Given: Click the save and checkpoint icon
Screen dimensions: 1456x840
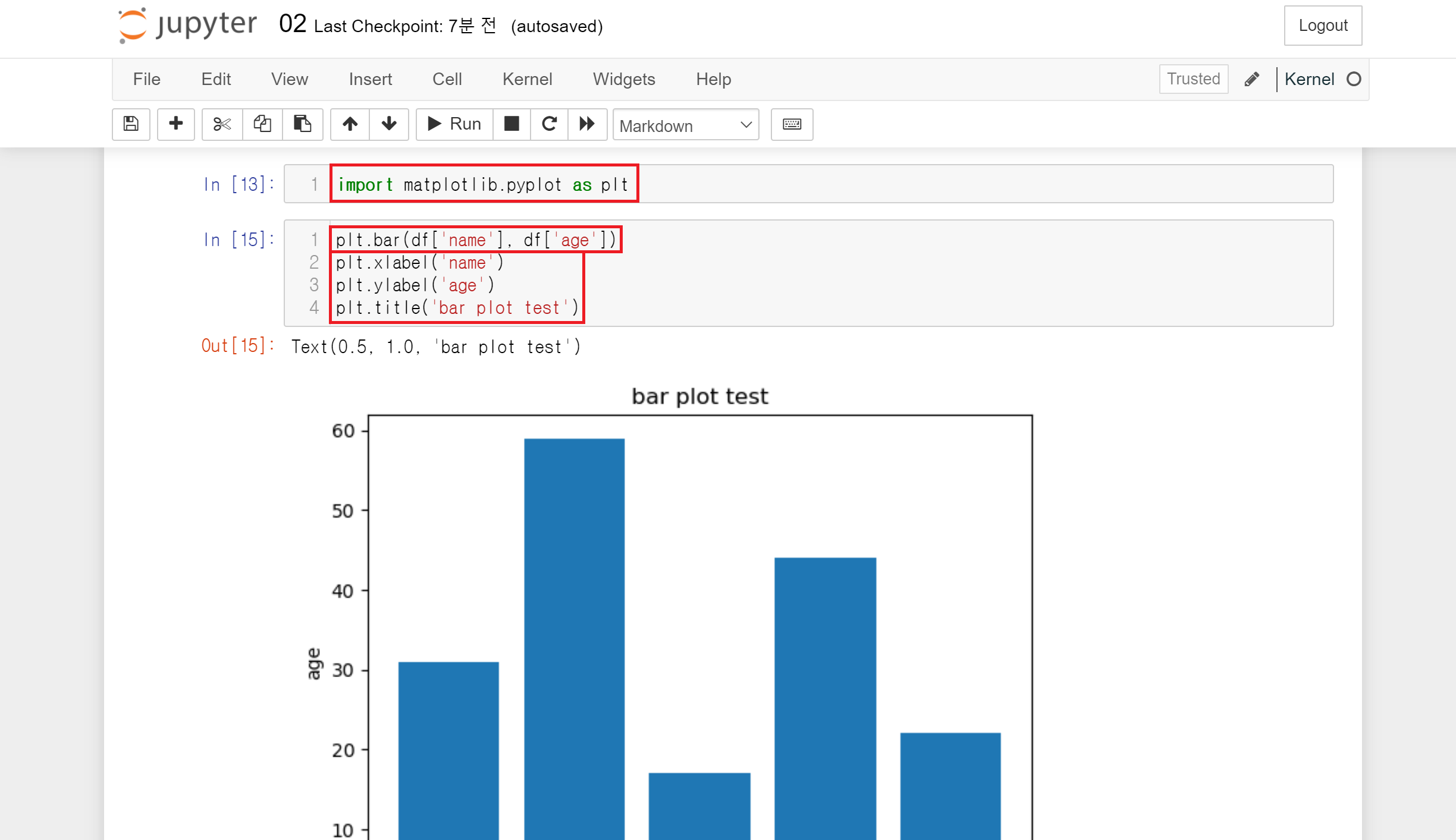Looking at the screenshot, I should click(x=131, y=124).
